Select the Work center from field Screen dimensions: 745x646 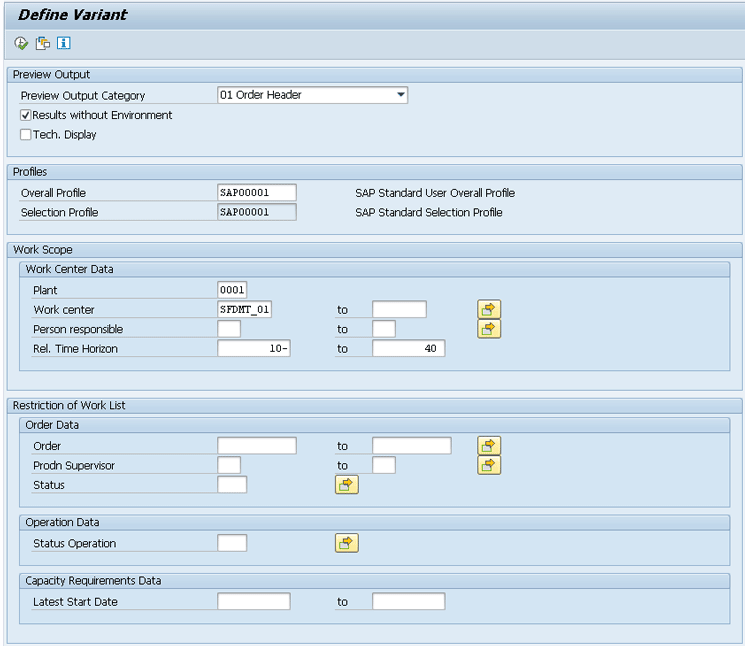point(245,310)
